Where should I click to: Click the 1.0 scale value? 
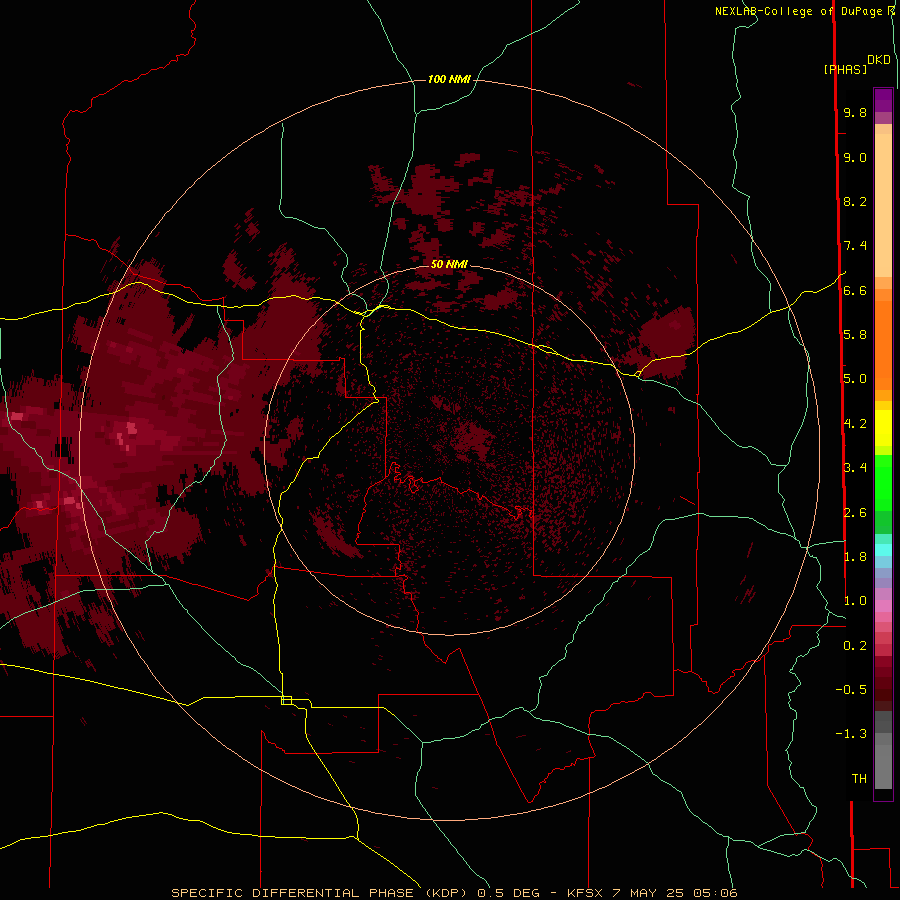click(855, 601)
